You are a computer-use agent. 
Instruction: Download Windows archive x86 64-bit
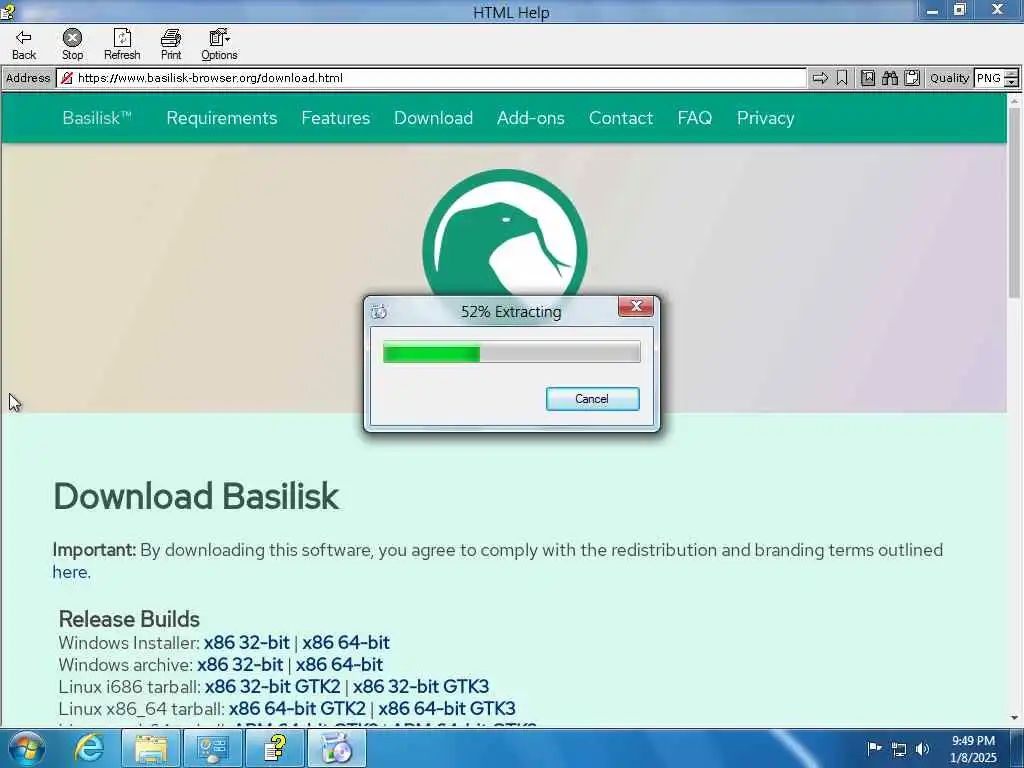click(x=339, y=665)
